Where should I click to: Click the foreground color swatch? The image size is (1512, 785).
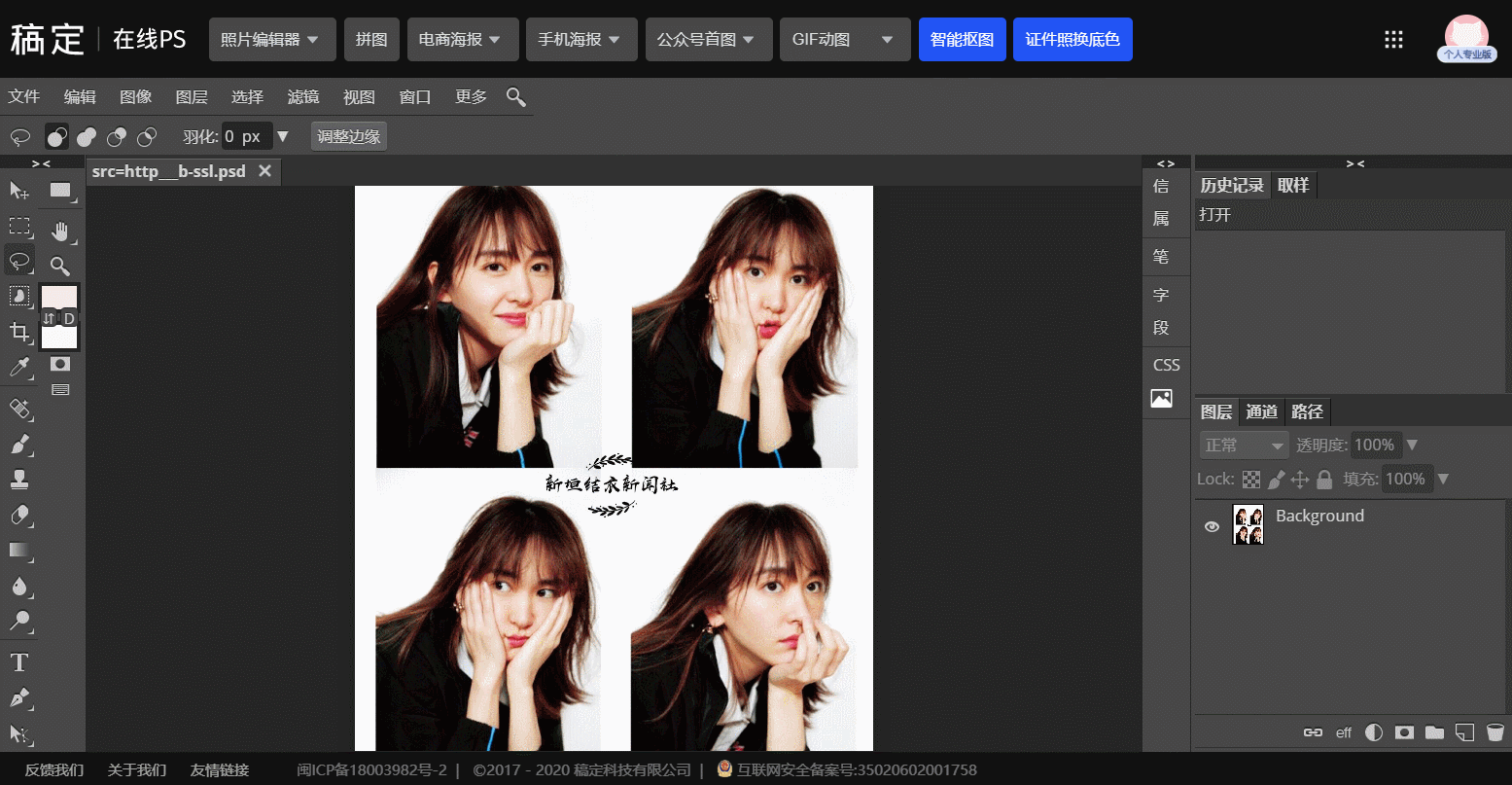[x=59, y=297]
